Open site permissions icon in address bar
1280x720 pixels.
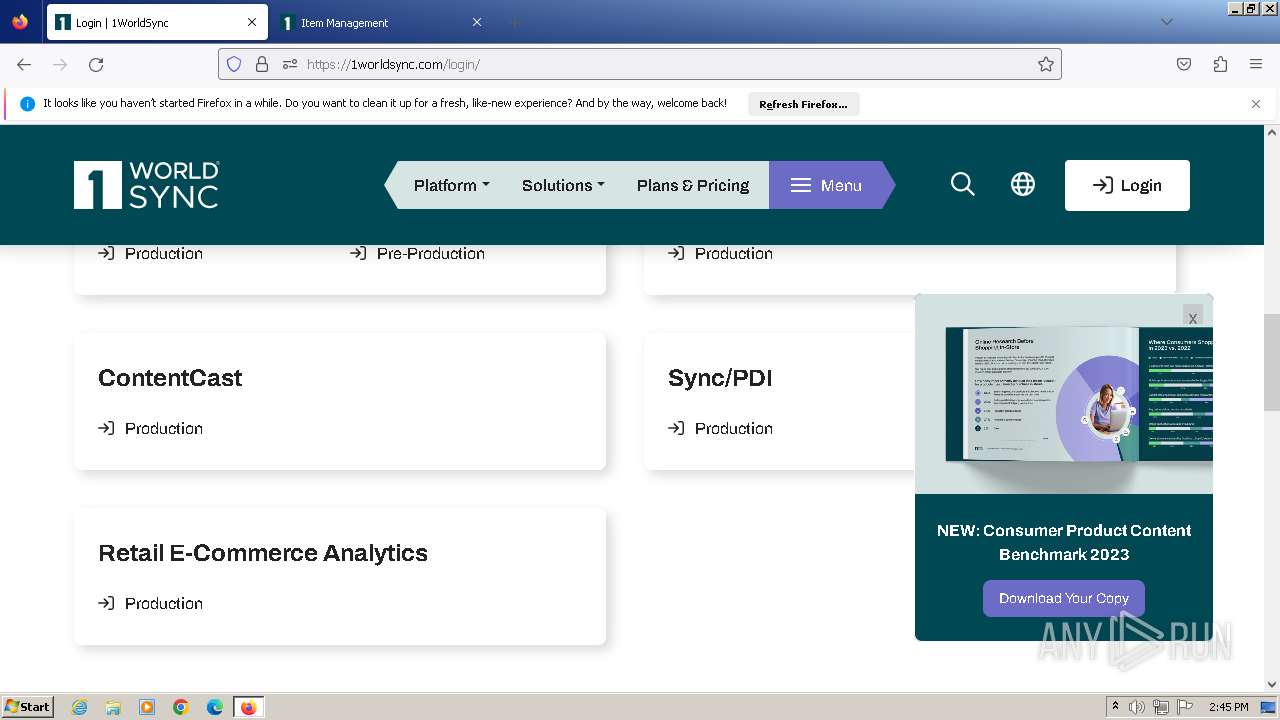point(290,64)
